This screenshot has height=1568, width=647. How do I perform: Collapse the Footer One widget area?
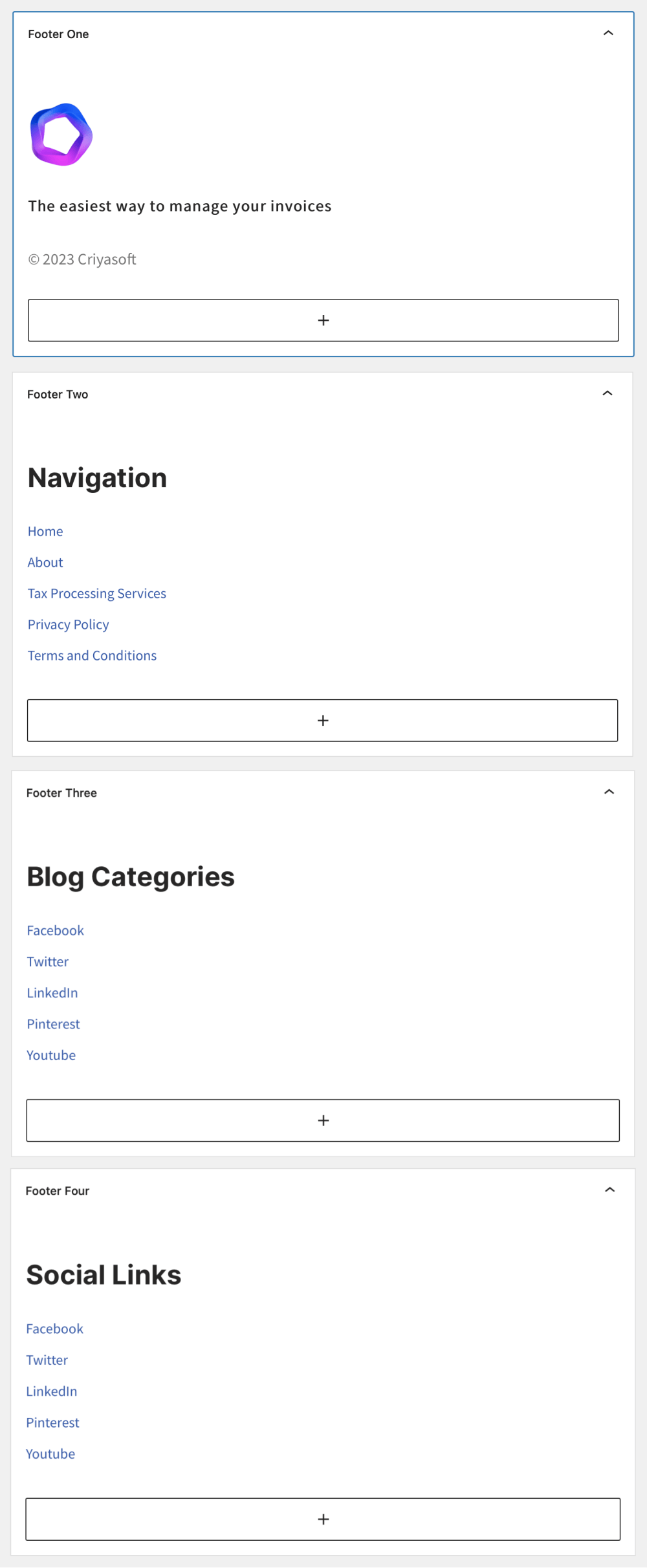pyautogui.click(x=608, y=33)
